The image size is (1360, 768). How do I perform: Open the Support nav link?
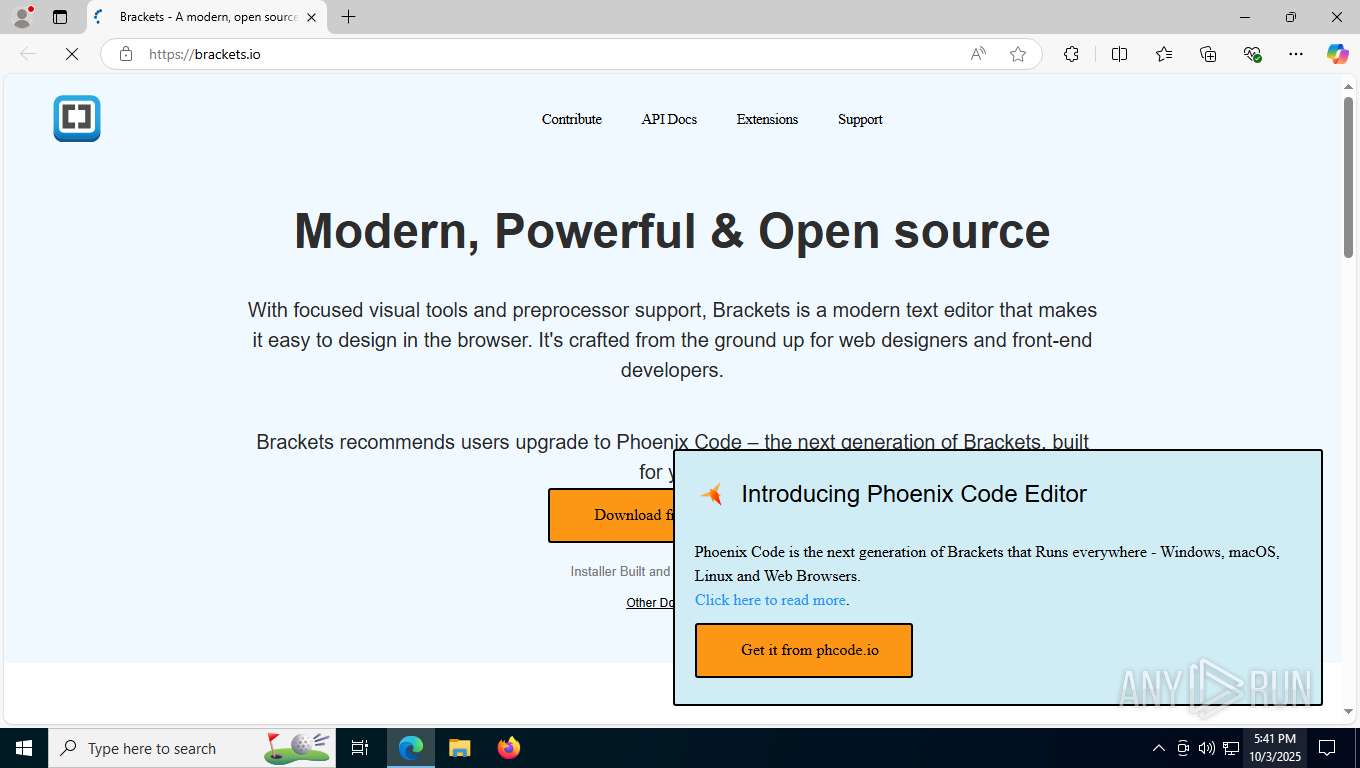[860, 119]
